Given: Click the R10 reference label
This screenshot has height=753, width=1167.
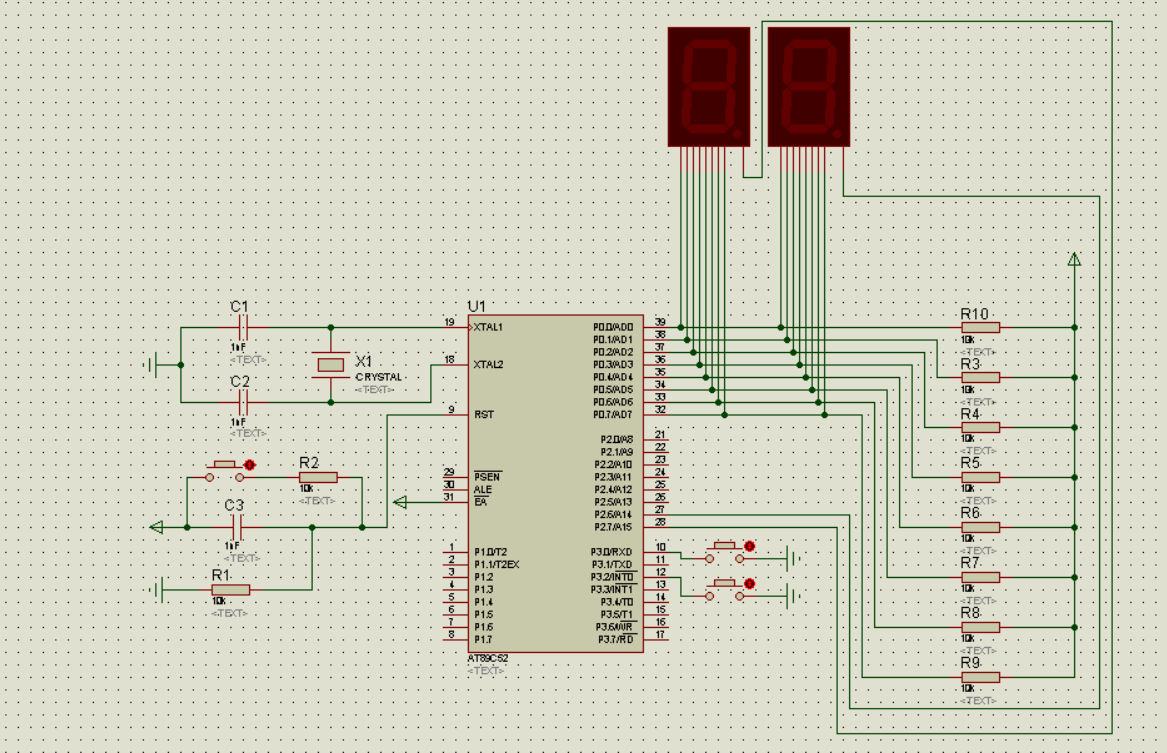Looking at the screenshot, I should point(974,314).
